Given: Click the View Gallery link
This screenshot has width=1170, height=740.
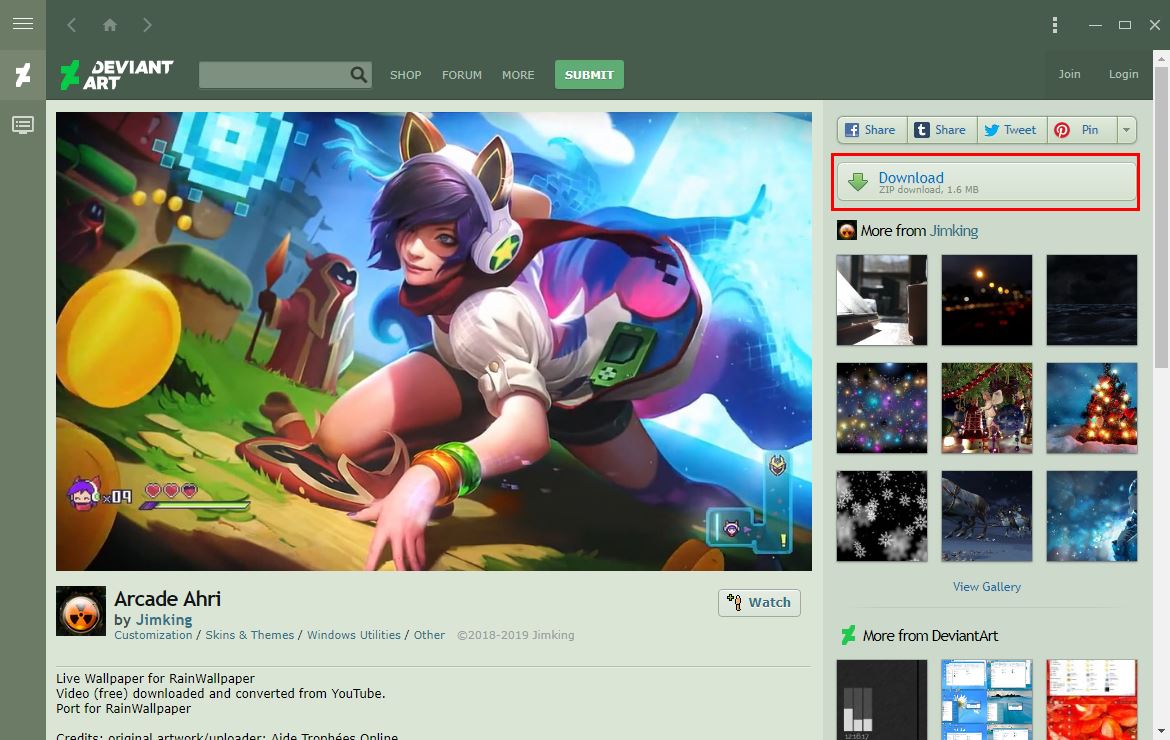Looking at the screenshot, I should [986, 587].
